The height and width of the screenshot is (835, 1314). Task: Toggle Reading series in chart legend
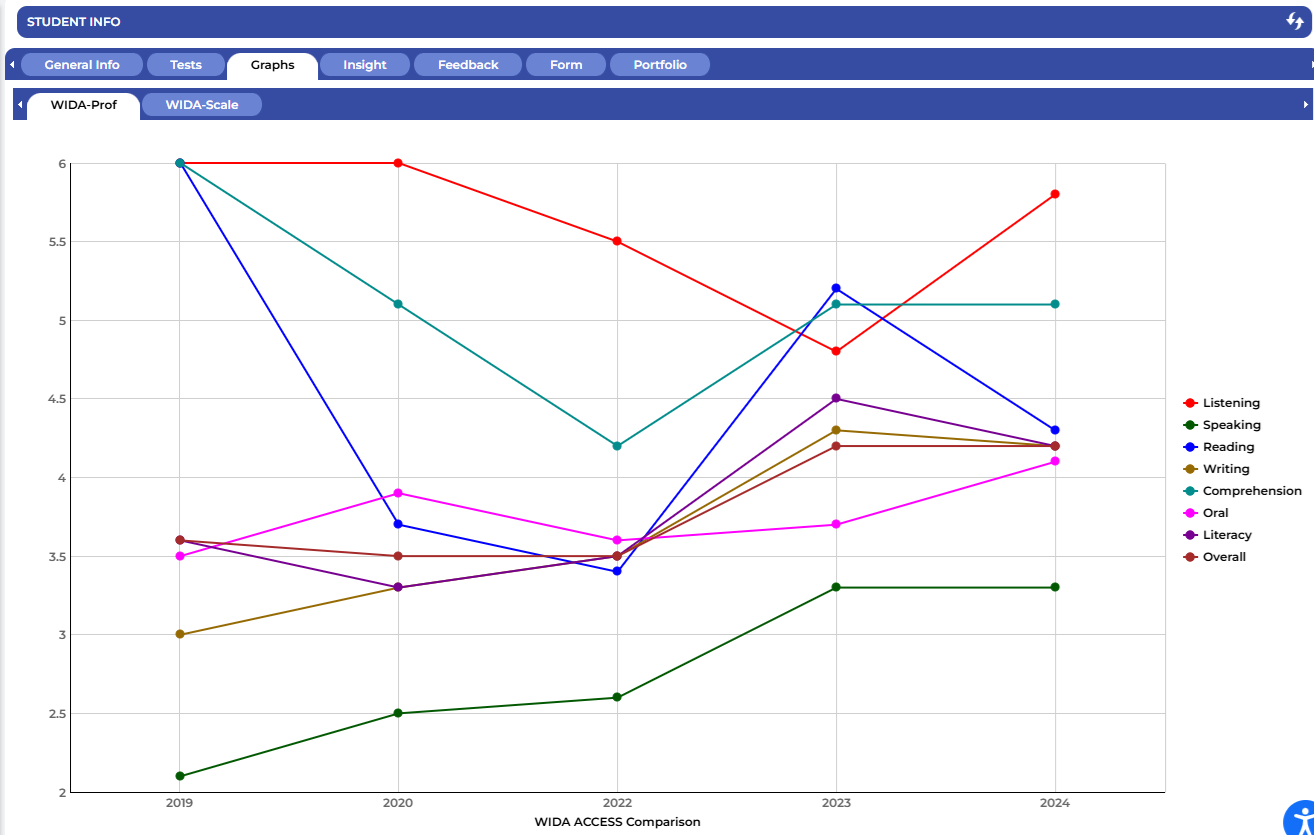(x=1228, y=447)
